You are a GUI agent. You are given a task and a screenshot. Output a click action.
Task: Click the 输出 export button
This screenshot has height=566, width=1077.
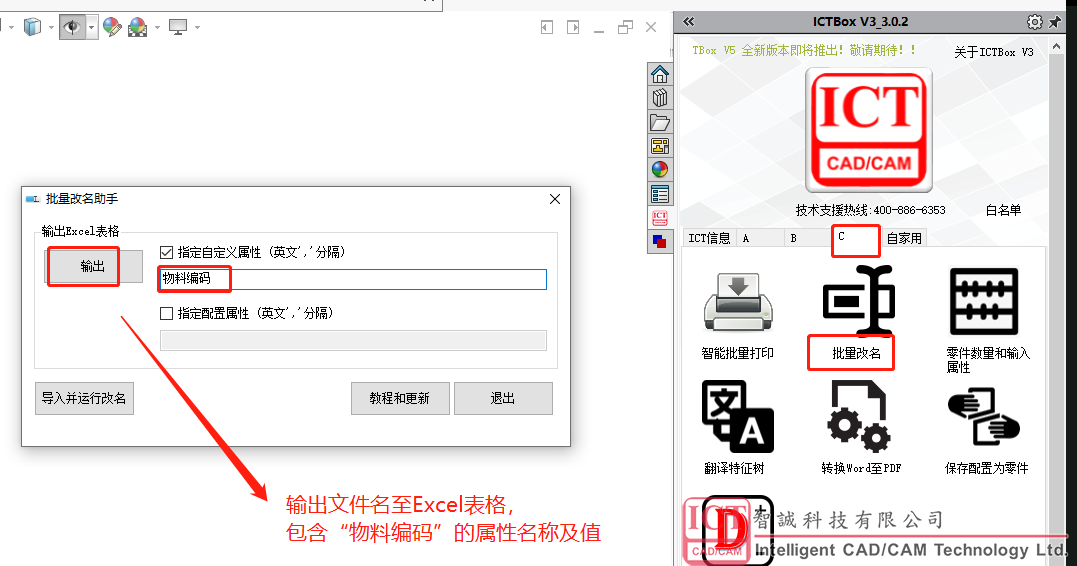pyautogui.click(x=93, y=267)
